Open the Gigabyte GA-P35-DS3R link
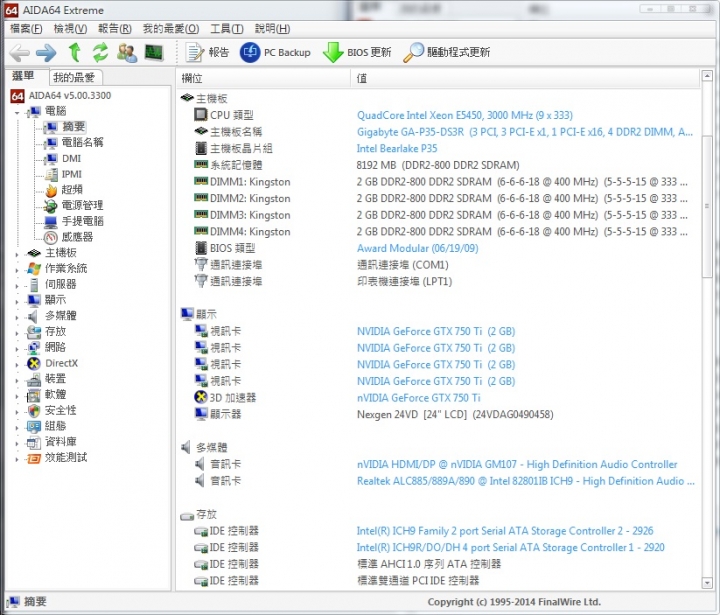 525,132
